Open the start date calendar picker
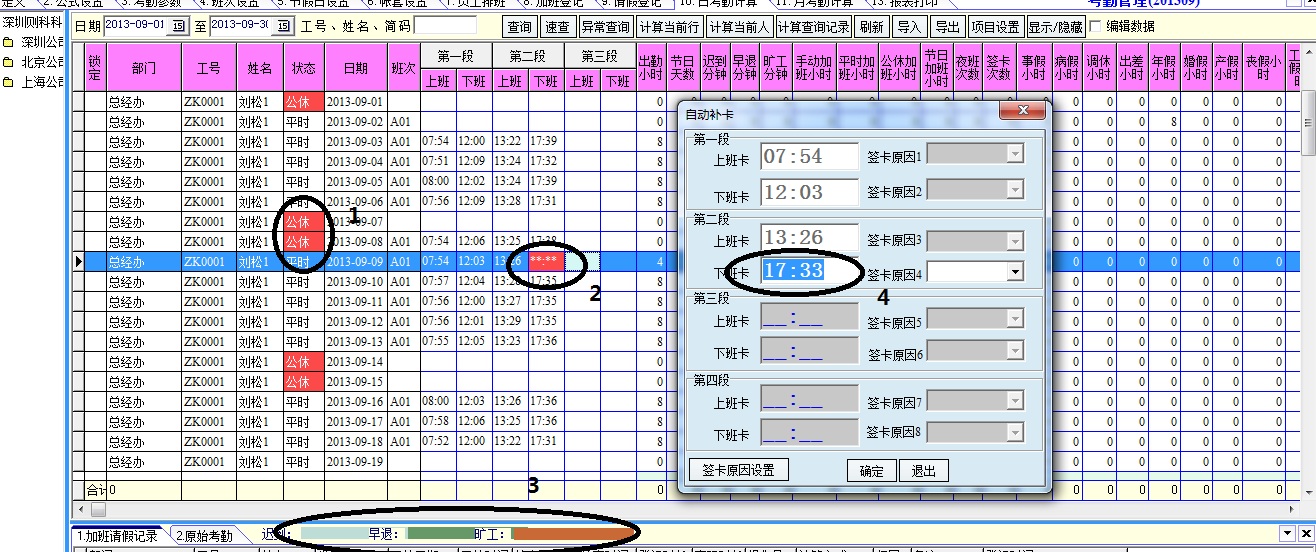 179,25
